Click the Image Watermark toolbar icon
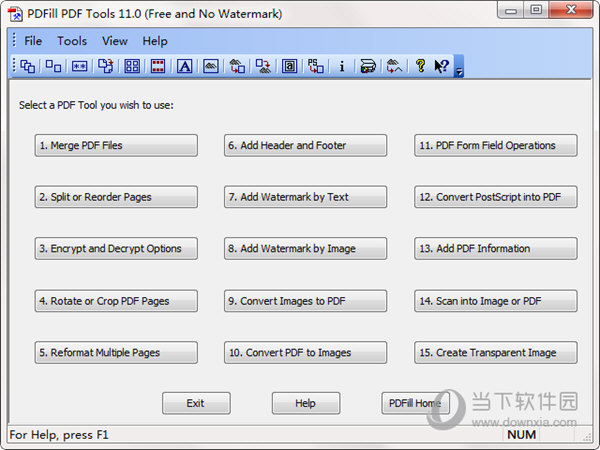The height and width of the screenshot is (450, 600). point(210,66)
